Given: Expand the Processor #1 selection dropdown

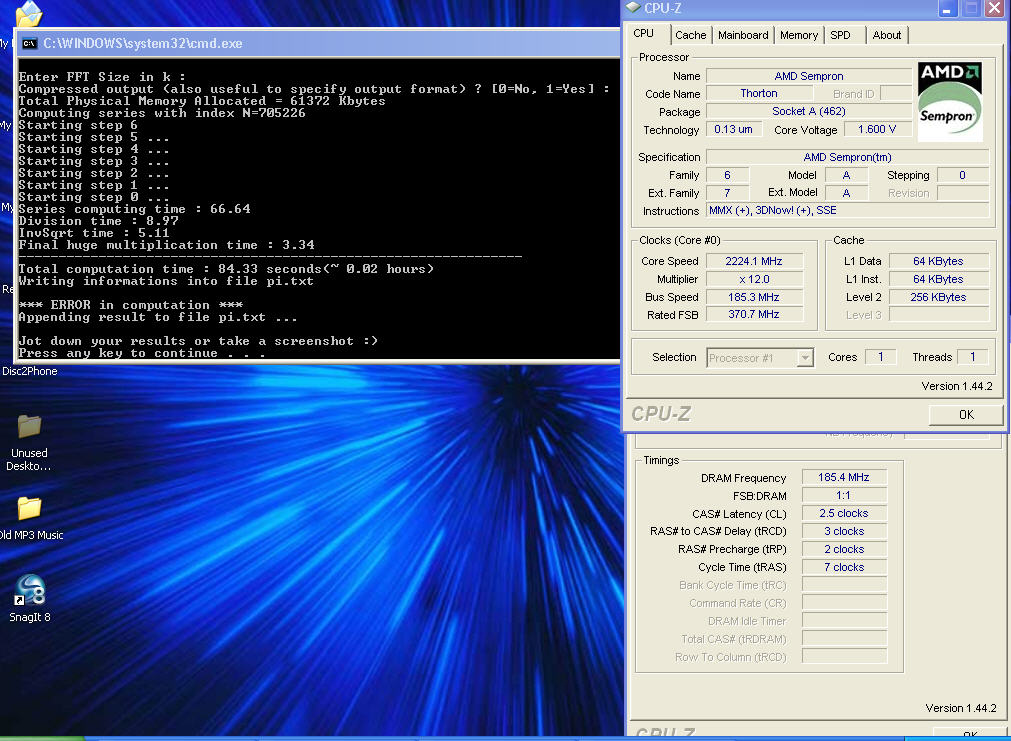Looking at the screenshot, I should [x=805, y=358].
